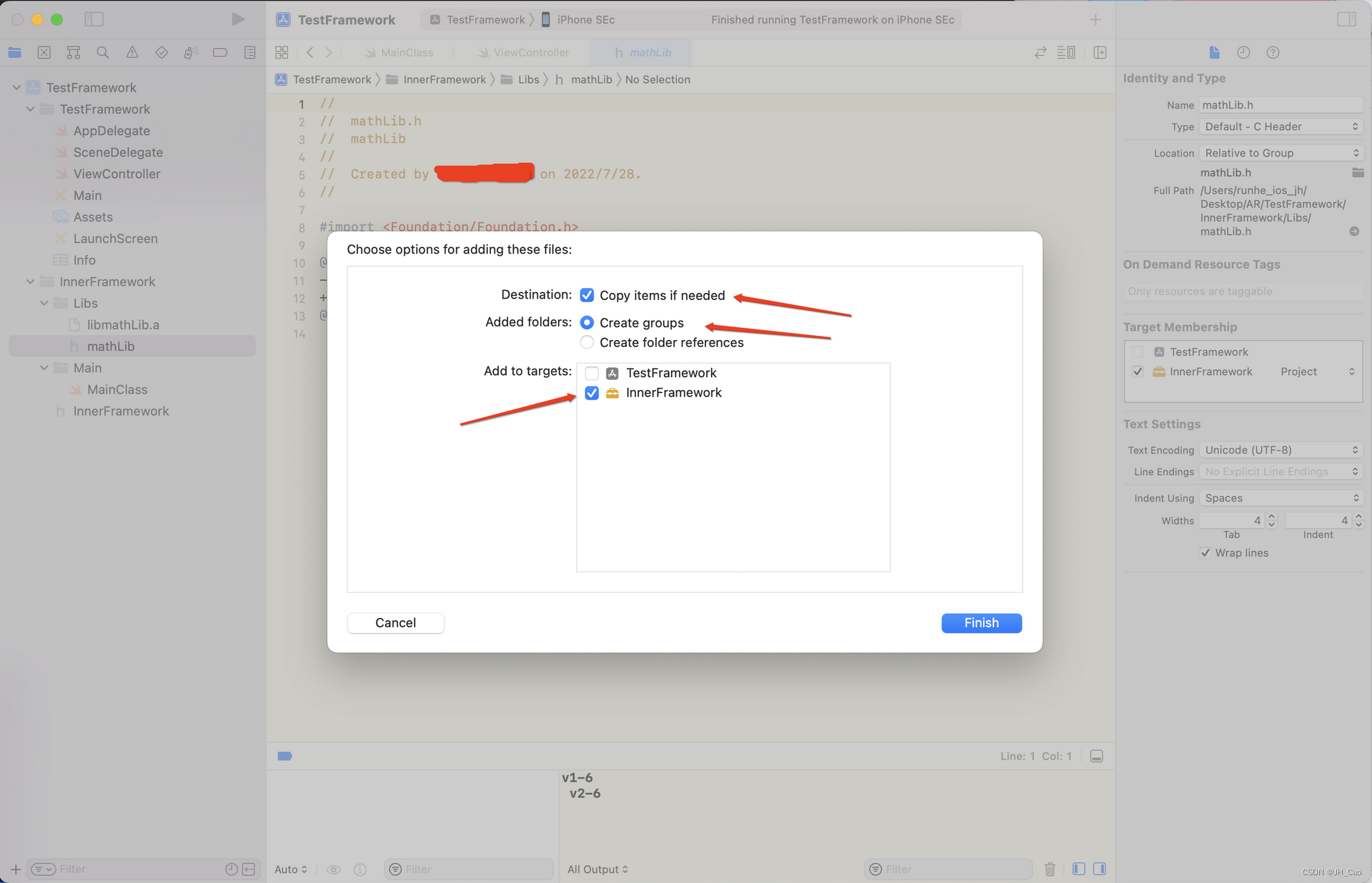Toggle the debug area hide icon

tap(1097, 756)
